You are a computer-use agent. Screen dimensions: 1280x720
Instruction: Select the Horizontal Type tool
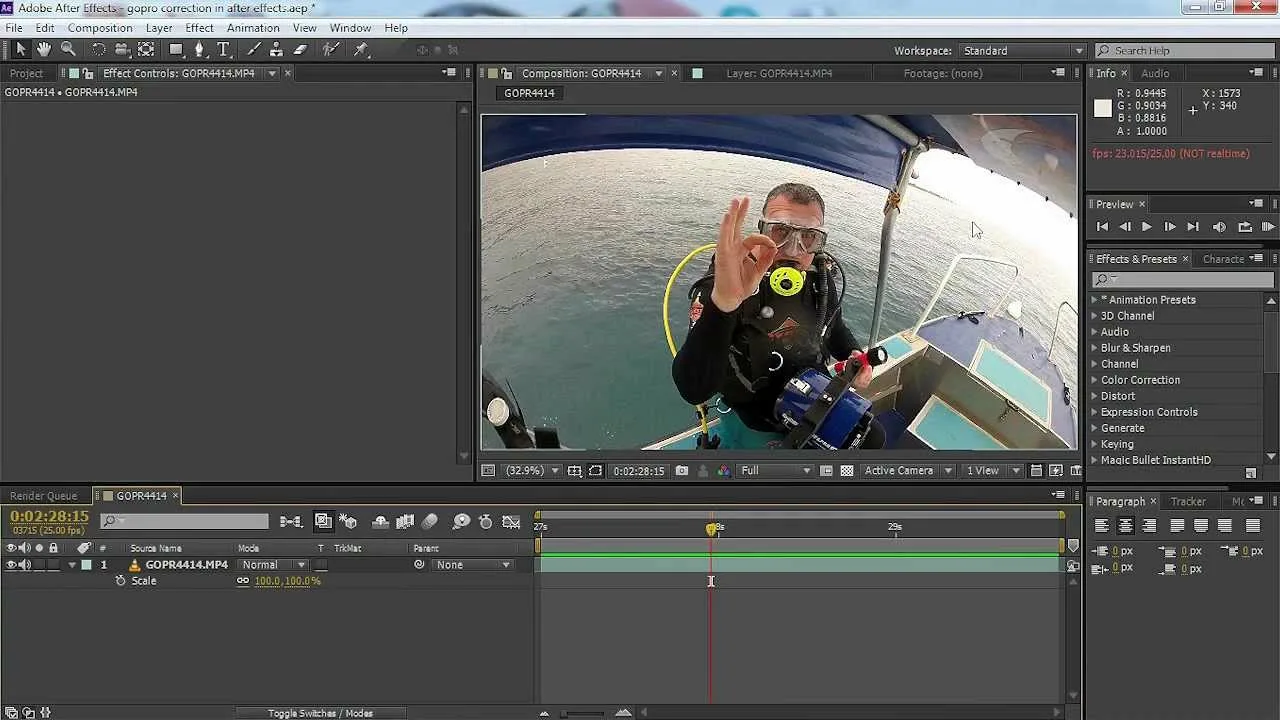pyautogui.click(x=224, y=50)
